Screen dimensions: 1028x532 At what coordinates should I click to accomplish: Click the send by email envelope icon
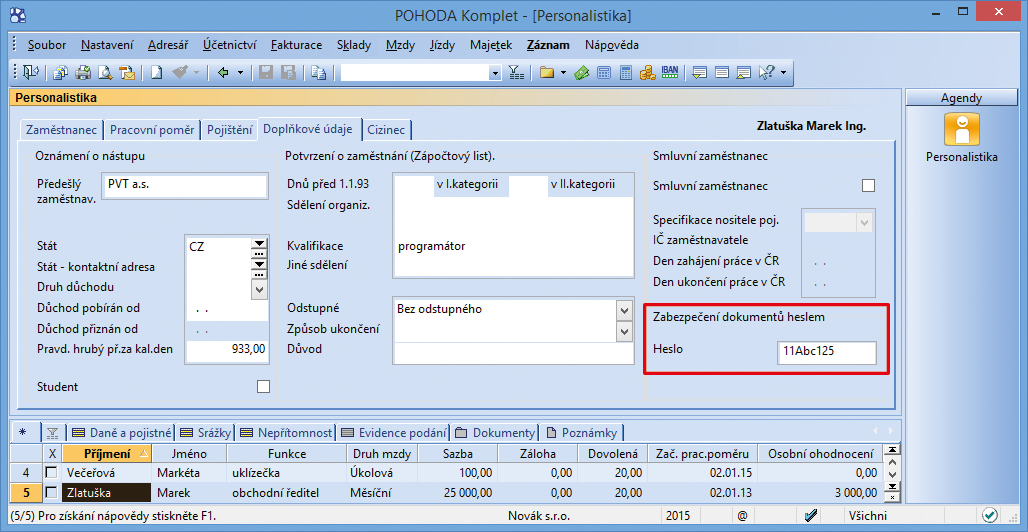click(x=126, y=73)
